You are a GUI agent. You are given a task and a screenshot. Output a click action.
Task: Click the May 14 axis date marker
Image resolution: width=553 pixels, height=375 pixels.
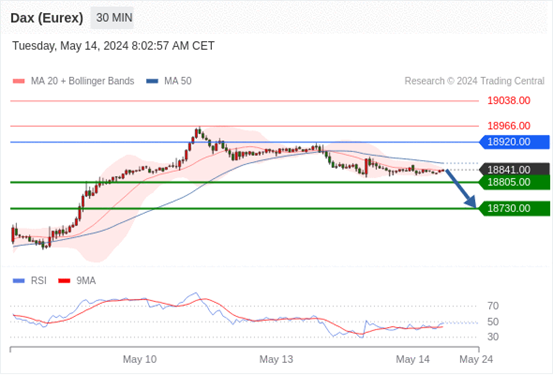pyautogui.click(x=413, y=359)
